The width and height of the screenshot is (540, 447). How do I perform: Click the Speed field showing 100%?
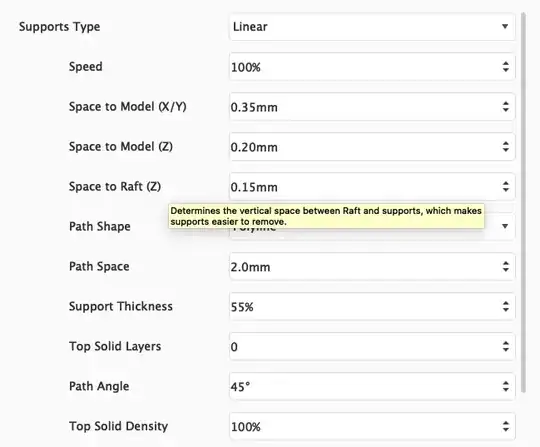click(x=372, y=66)
